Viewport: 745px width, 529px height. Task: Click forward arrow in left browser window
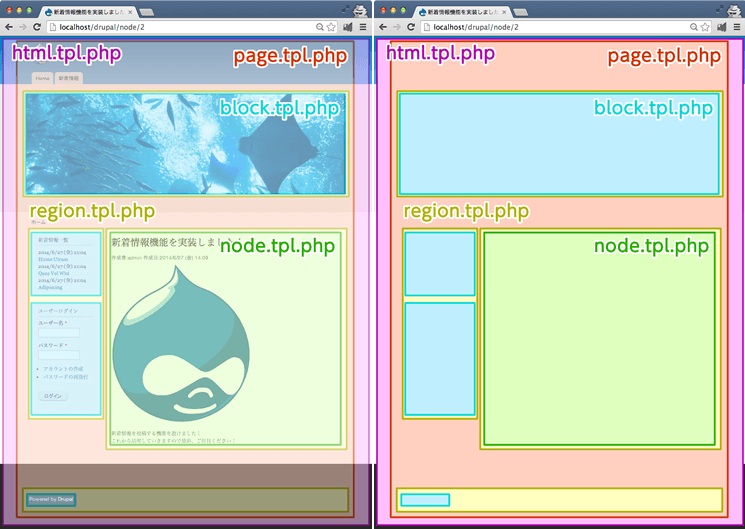[x=23, y=27]
